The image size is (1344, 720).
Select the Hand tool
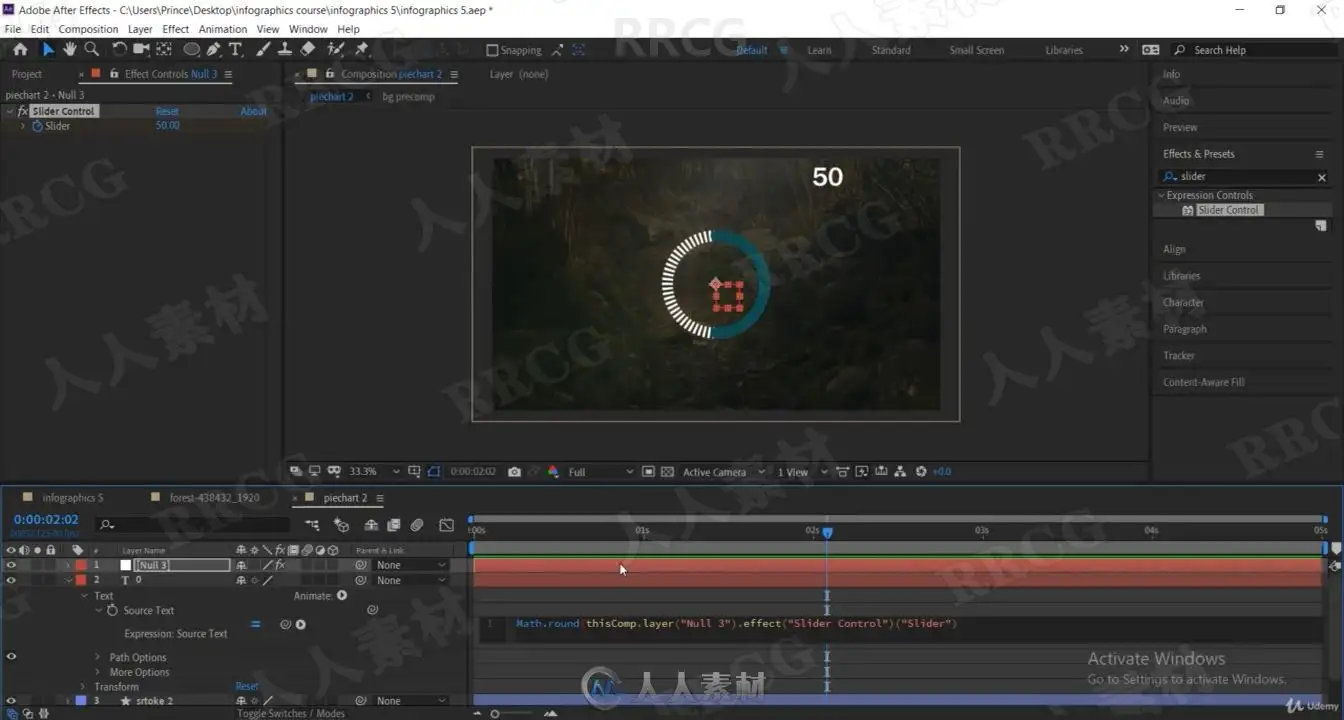point(70,49)
